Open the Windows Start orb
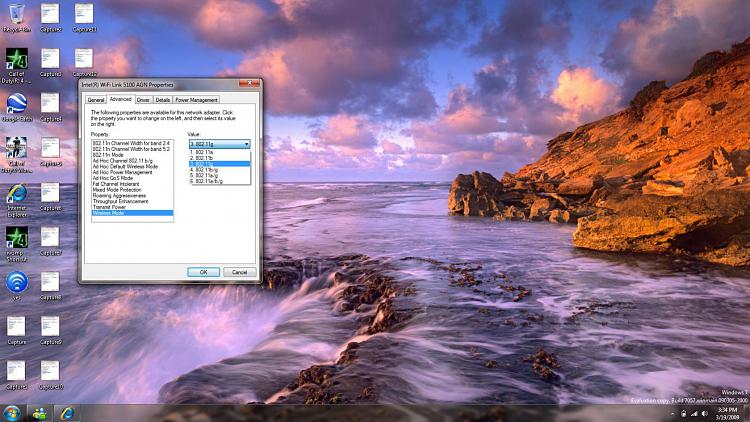 point(11,413)
